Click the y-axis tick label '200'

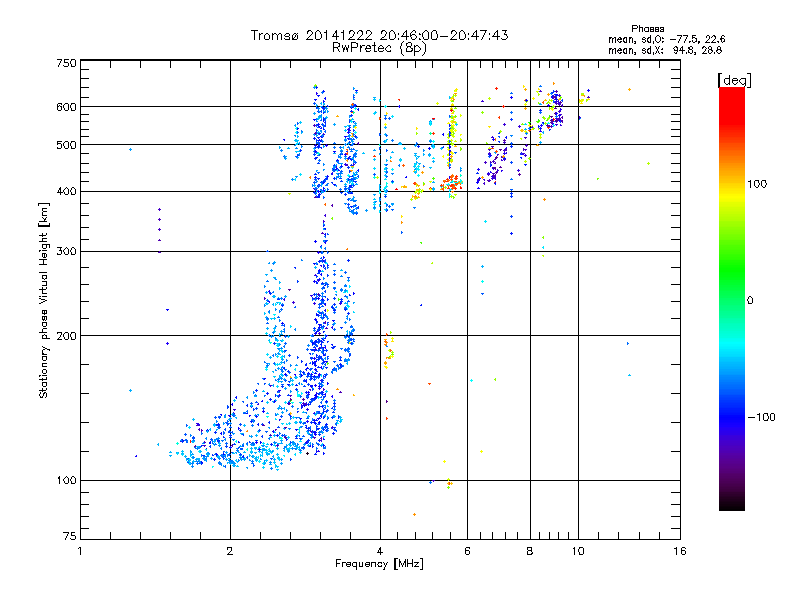coord(66,336)
